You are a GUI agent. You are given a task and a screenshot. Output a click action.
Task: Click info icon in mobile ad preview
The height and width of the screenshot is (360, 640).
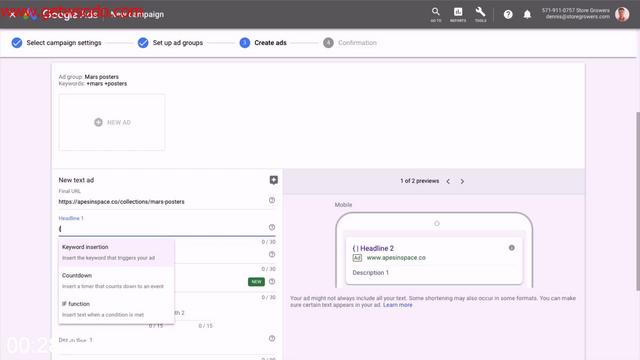coord(511,248)
